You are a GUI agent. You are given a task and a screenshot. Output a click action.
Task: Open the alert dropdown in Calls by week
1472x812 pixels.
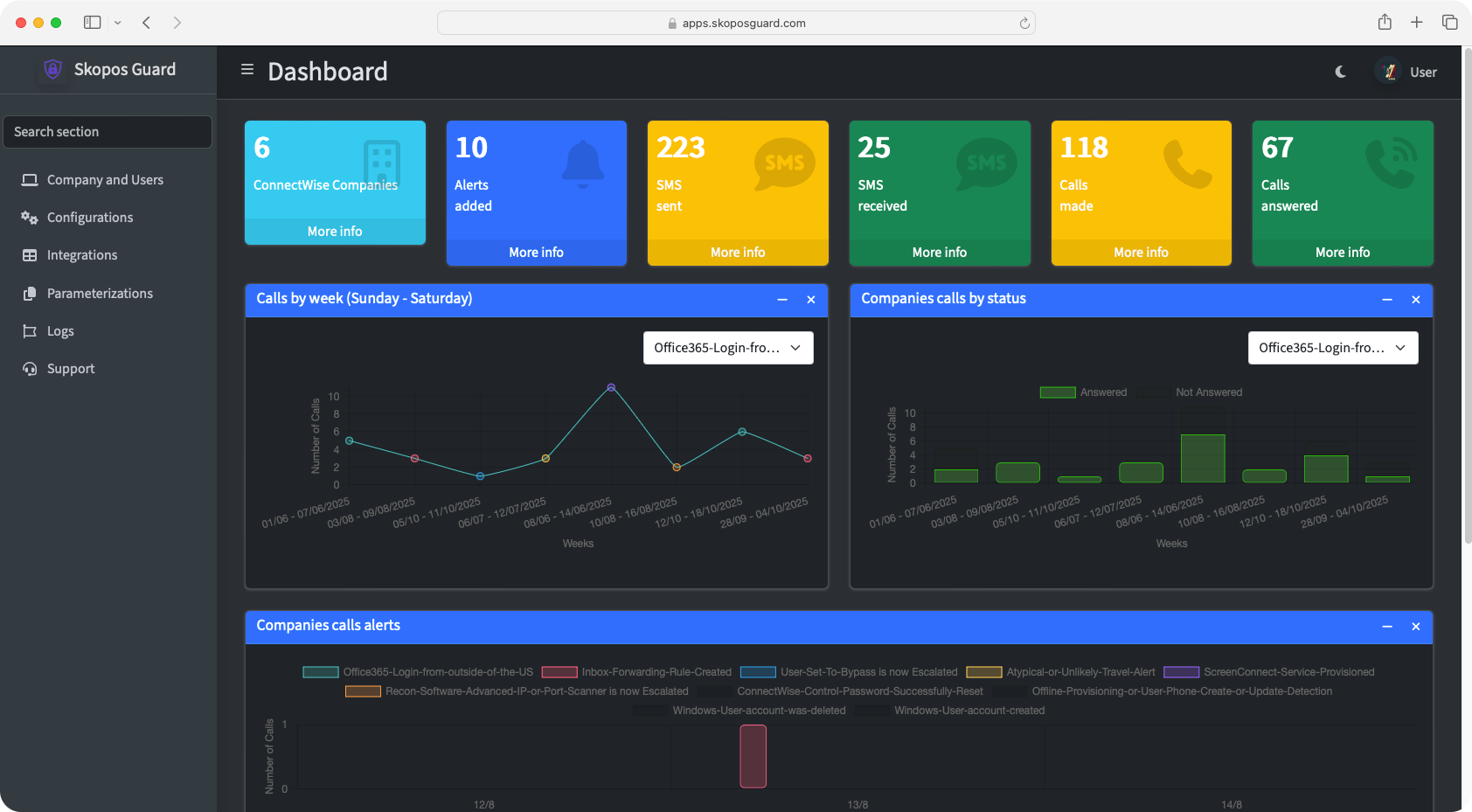coord(727,348)
